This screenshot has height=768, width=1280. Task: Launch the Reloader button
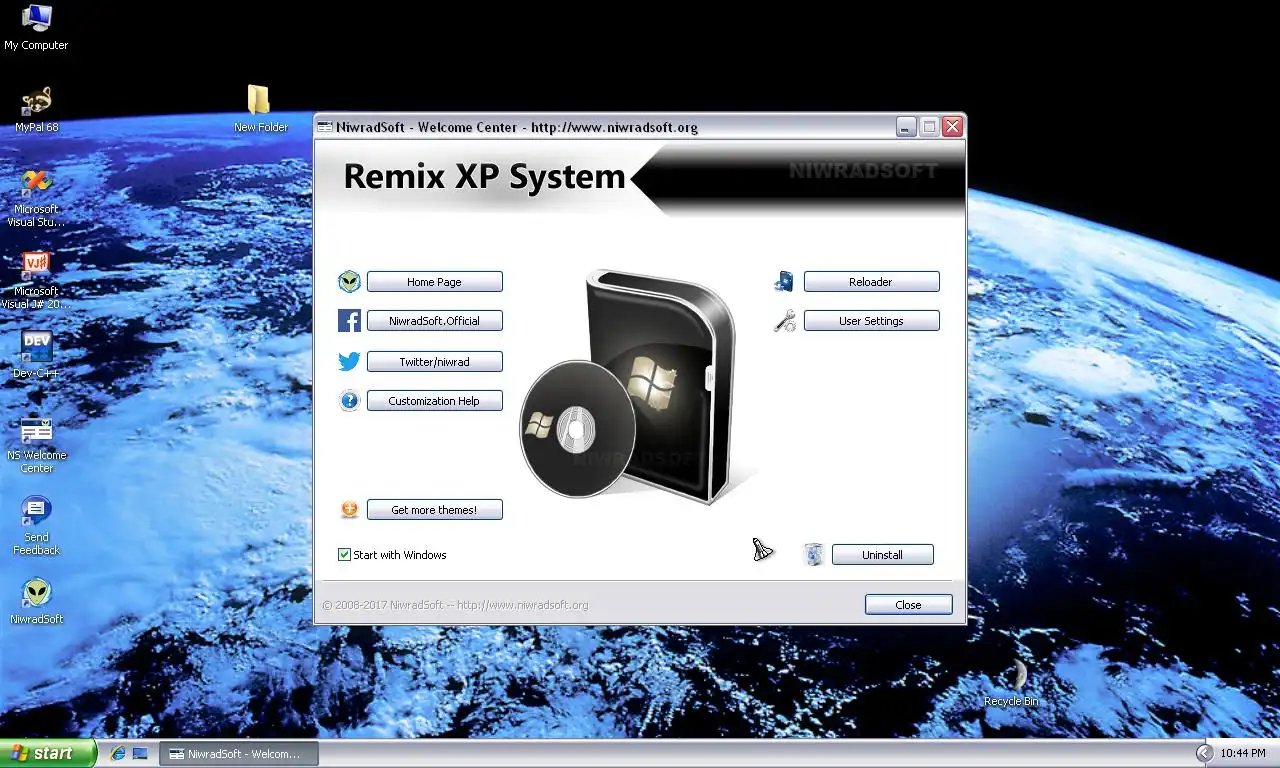[871, 282]
